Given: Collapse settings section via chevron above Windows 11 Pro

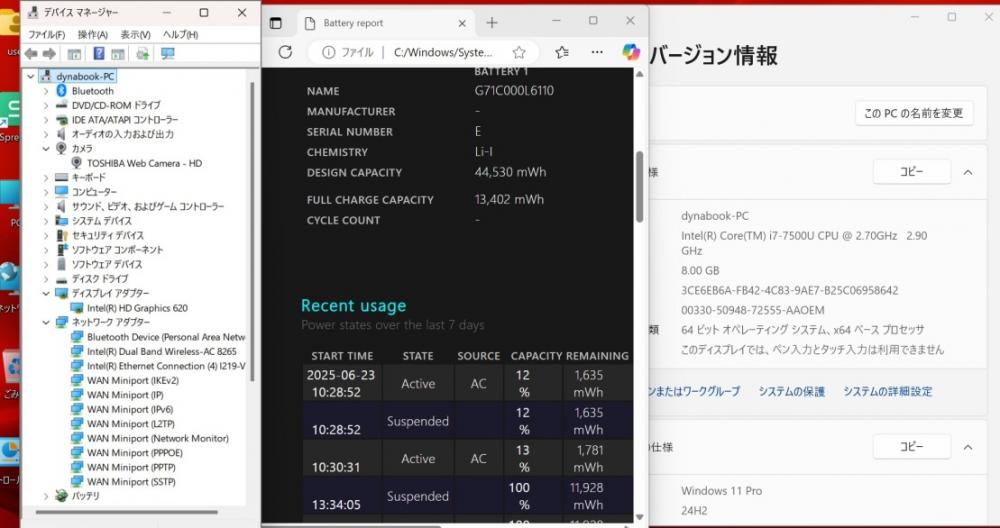Looking at the screenshot, I should pos(967,447).
